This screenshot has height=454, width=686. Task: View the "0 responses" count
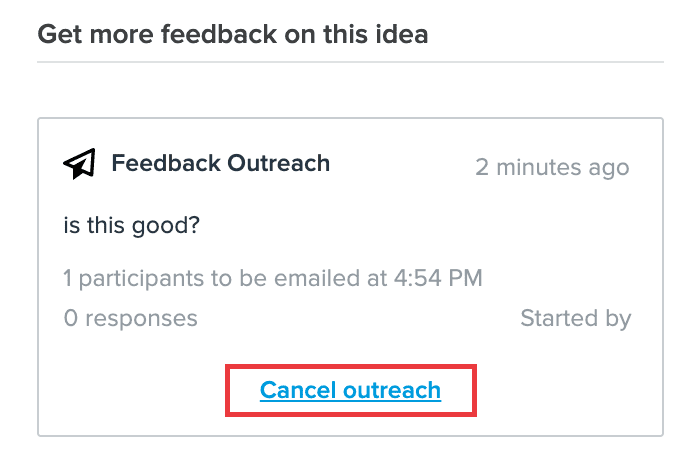tap(131, 318)
